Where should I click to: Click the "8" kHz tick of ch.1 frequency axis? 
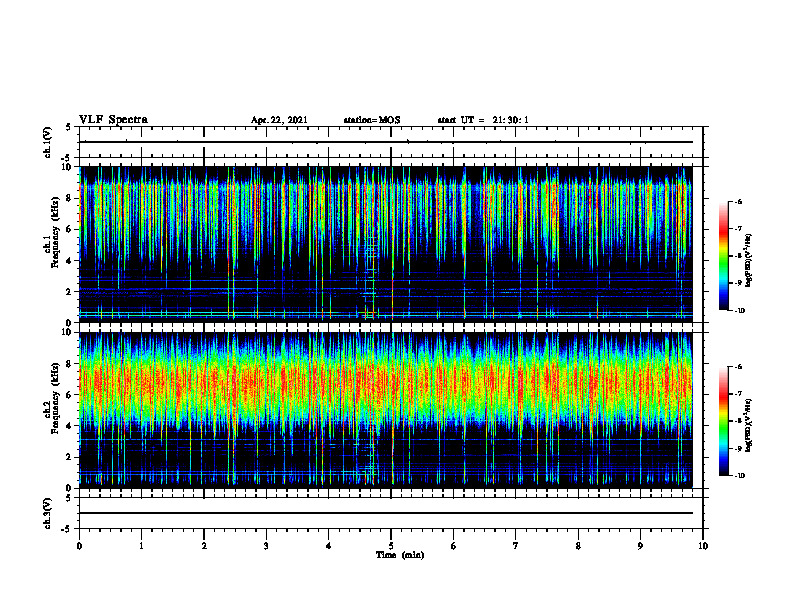[x=70, y=198]
